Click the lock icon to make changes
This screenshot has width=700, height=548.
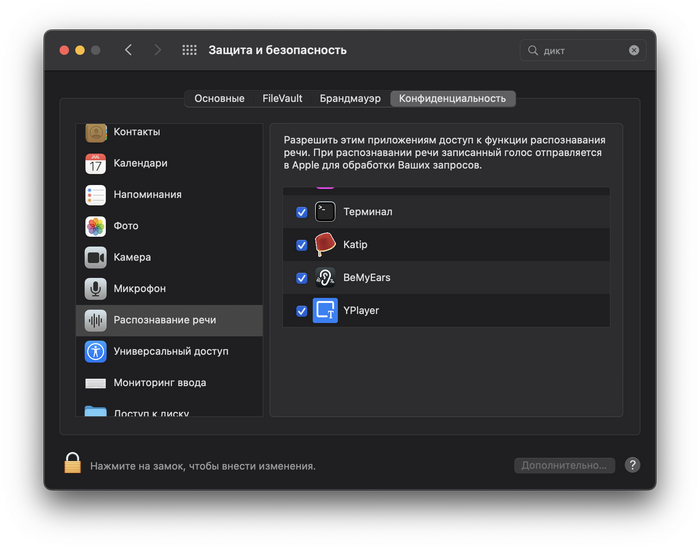[72, 463]
